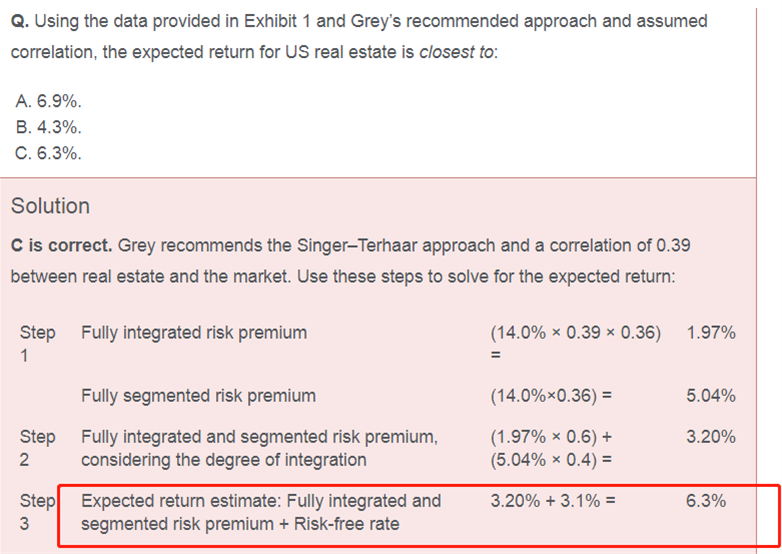Click the formula (14.0%×0.36) =
Image resolution: width=782 pixels, height=554 pixels.
pos(551,396)
